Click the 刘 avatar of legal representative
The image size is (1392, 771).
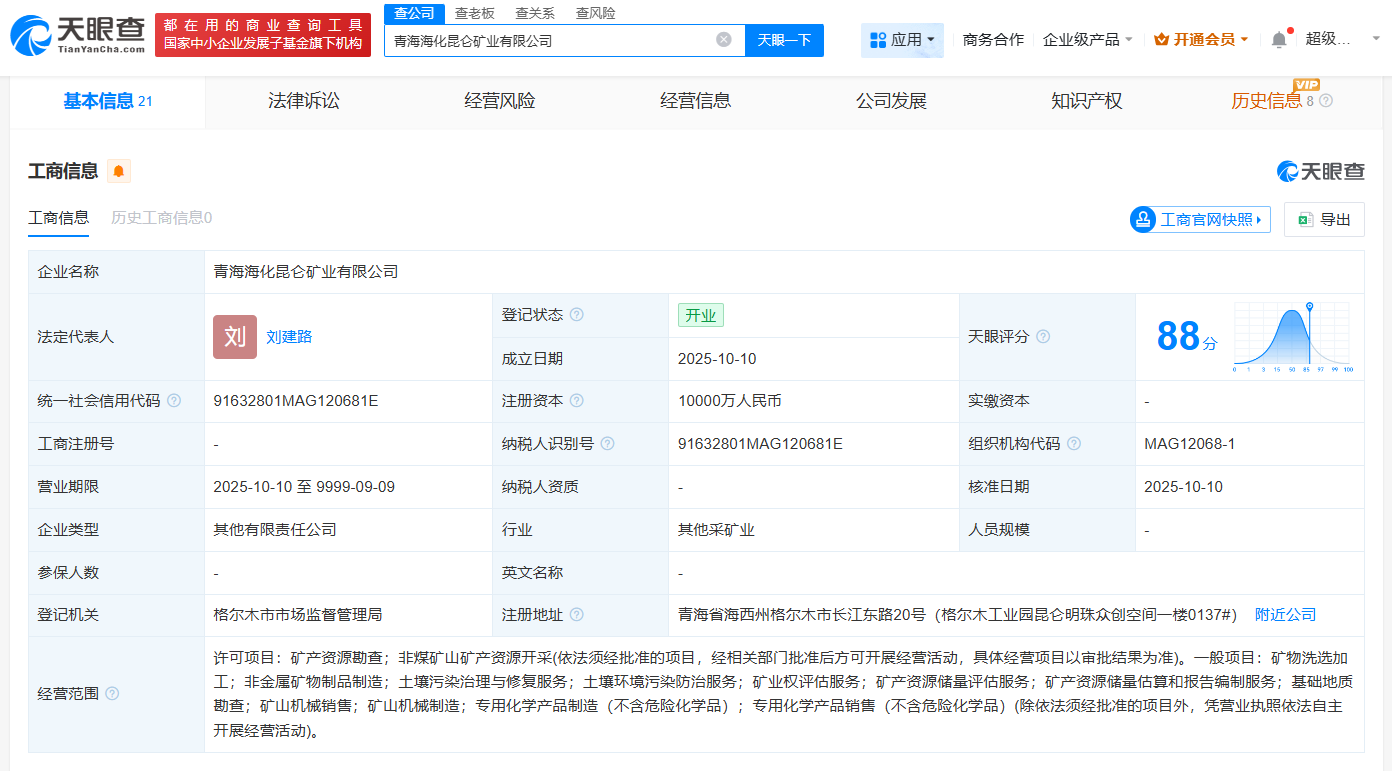pos(234,337)
